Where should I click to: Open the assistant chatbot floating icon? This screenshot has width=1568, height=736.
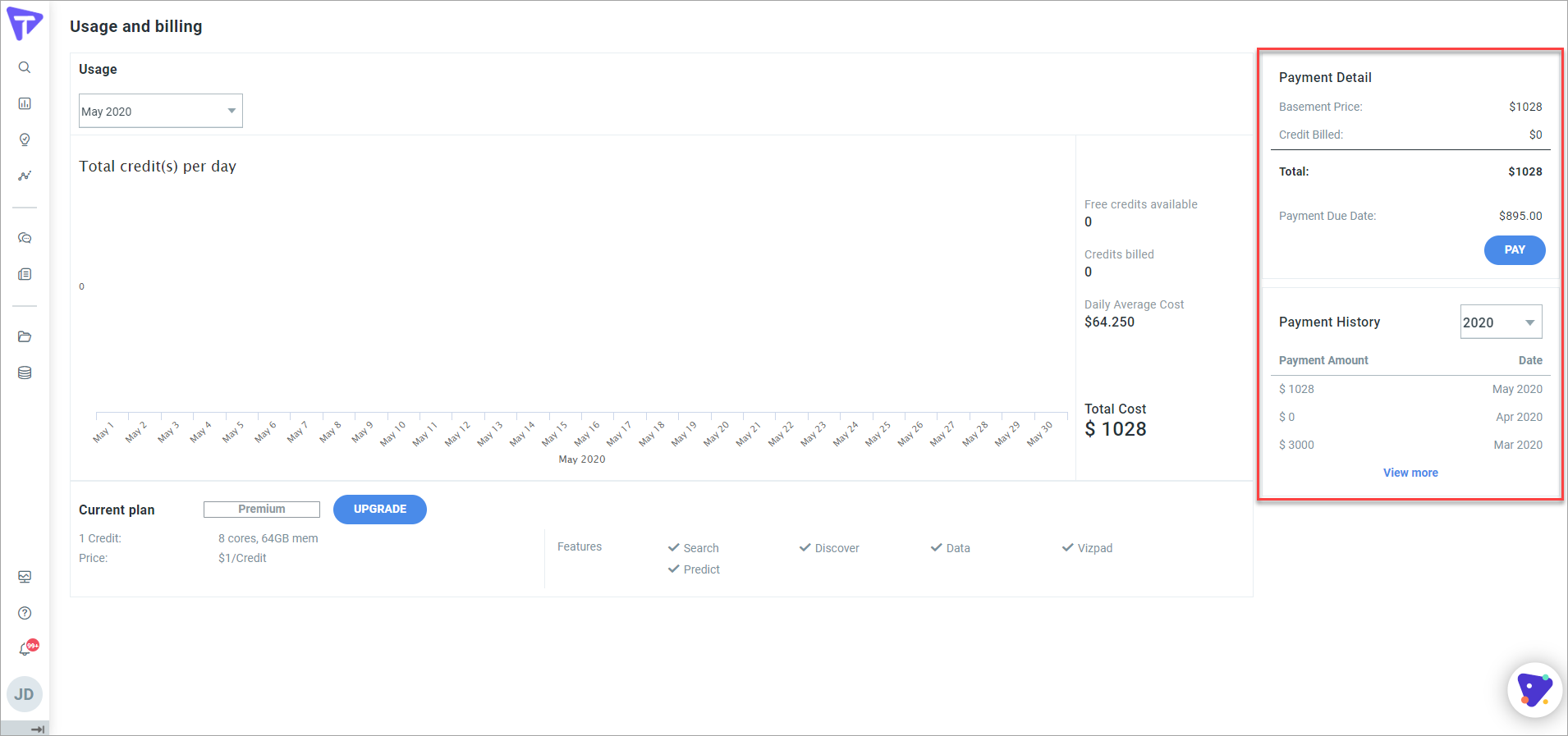[1534, 690]
